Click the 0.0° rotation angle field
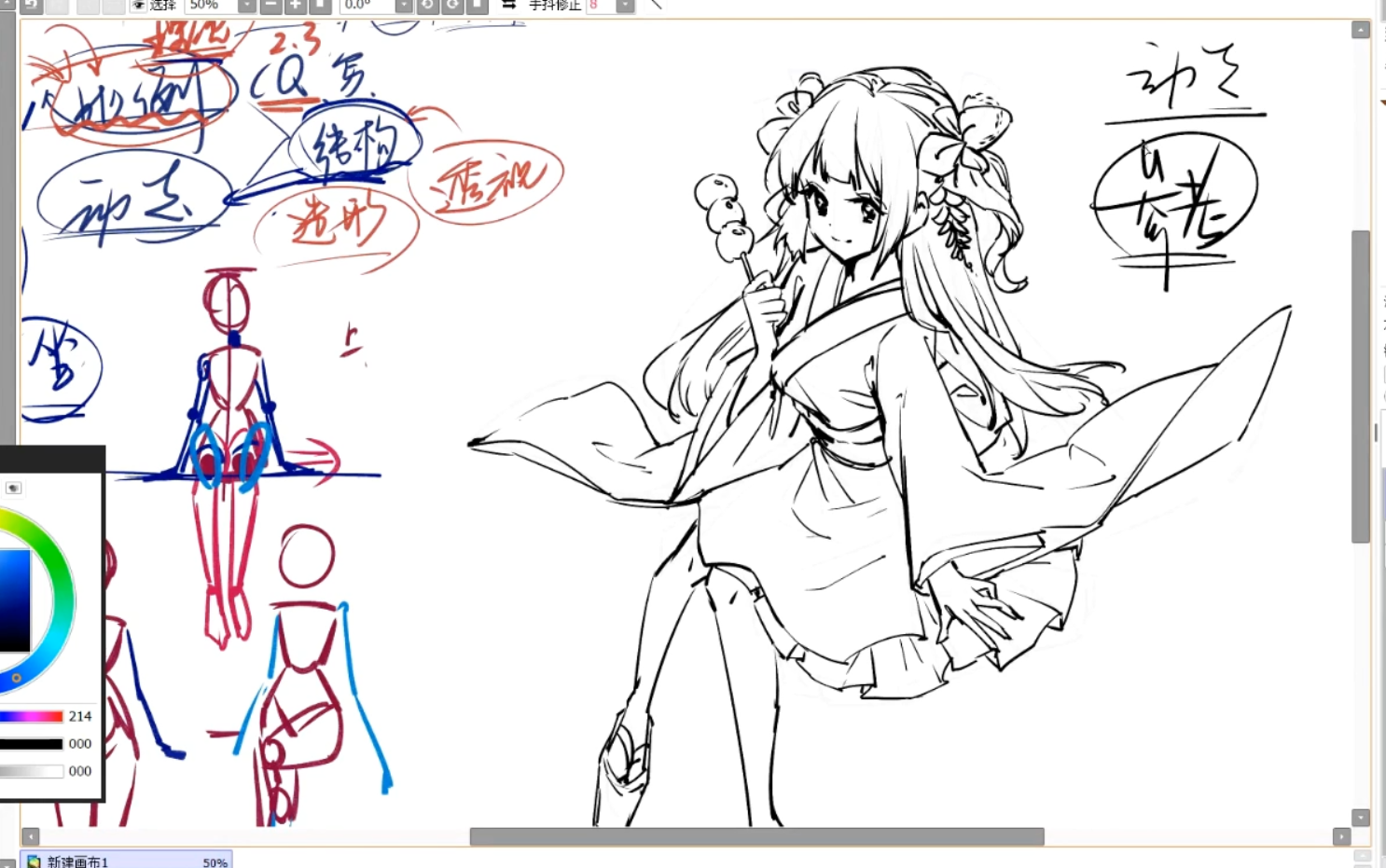The image size is (1386, 868). 367,5
